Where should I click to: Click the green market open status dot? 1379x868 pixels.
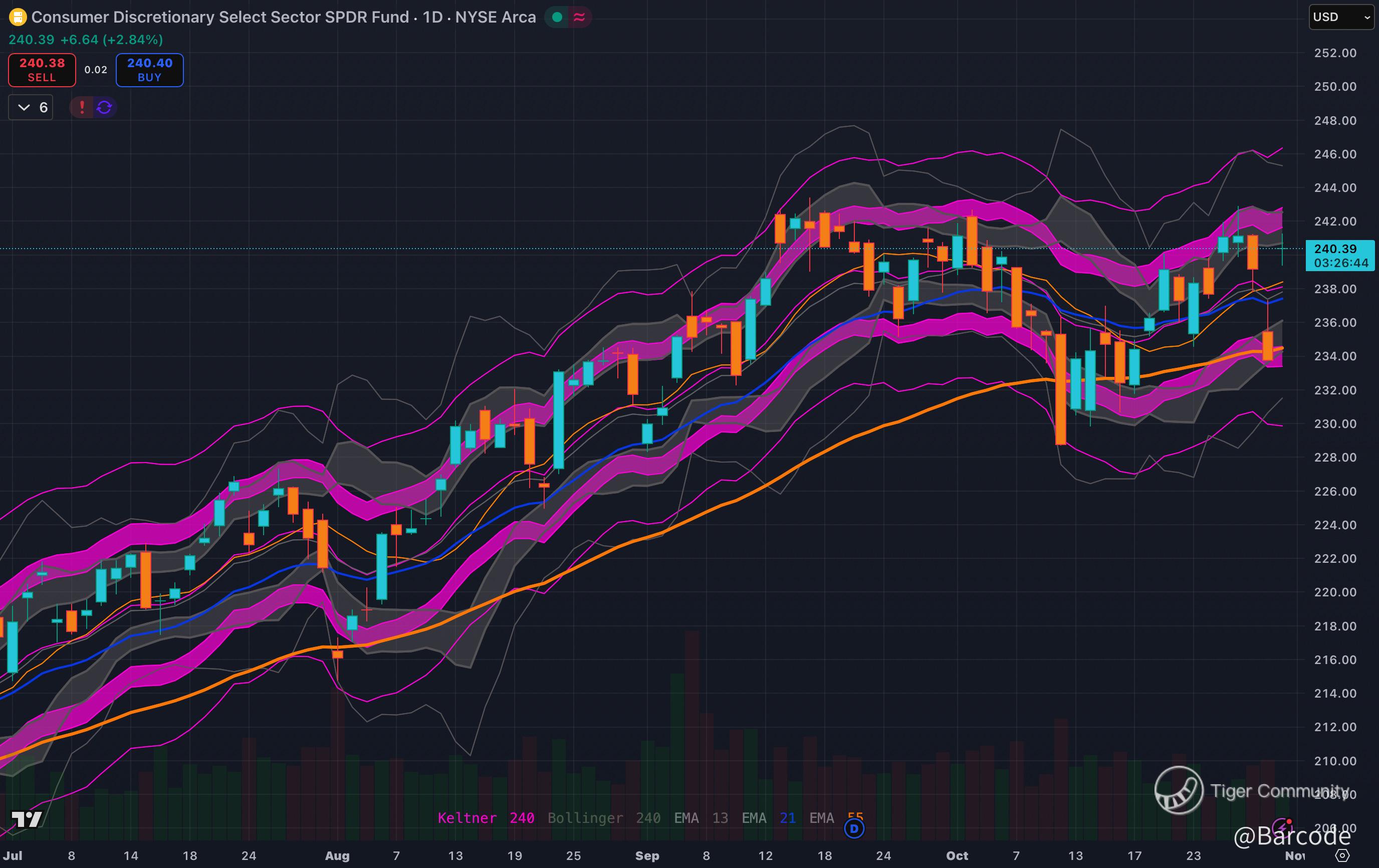point(557,17)
